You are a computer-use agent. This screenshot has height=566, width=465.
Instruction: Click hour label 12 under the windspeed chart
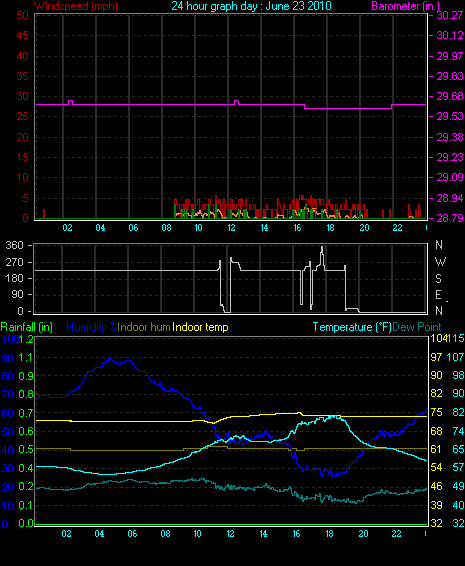(231, 228)
